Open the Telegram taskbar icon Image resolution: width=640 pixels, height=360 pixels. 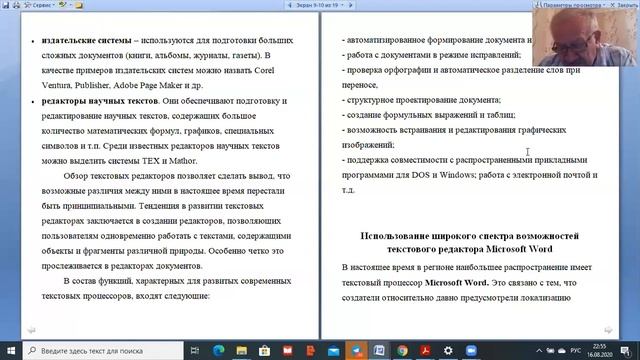(356, 351)
